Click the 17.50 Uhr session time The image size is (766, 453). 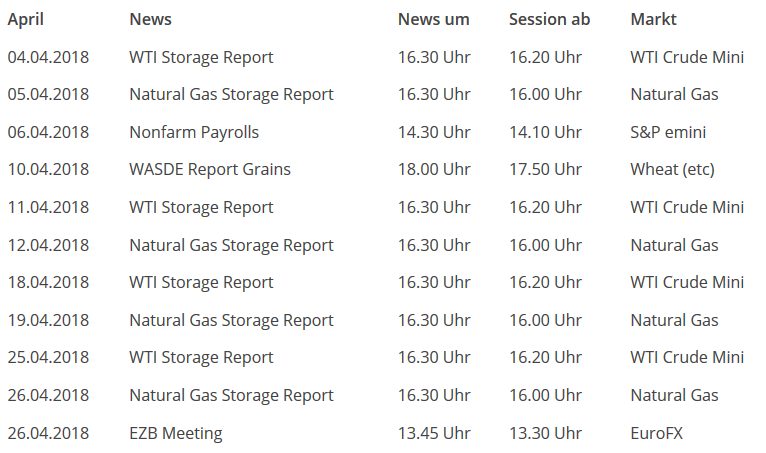(545, 169)
